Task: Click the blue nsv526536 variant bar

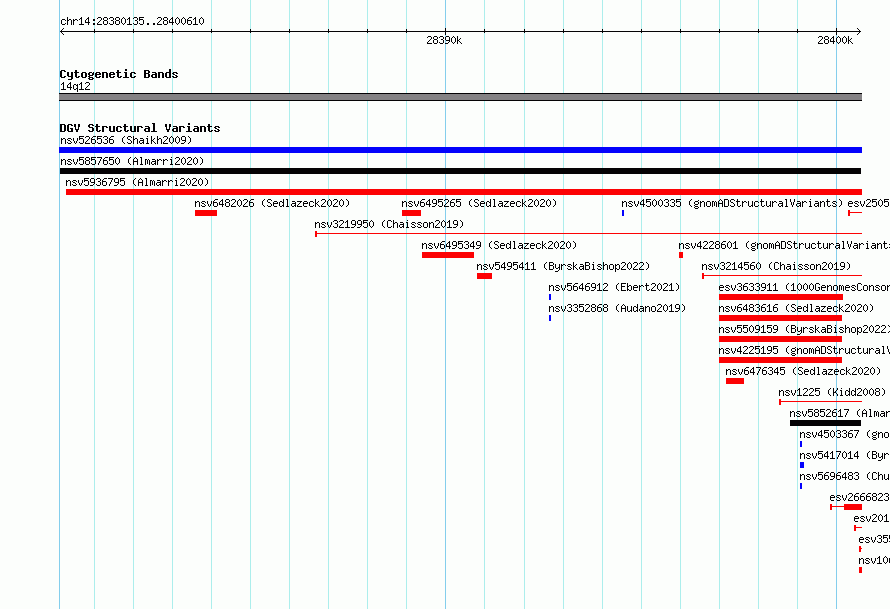Action: pos(460,150)
